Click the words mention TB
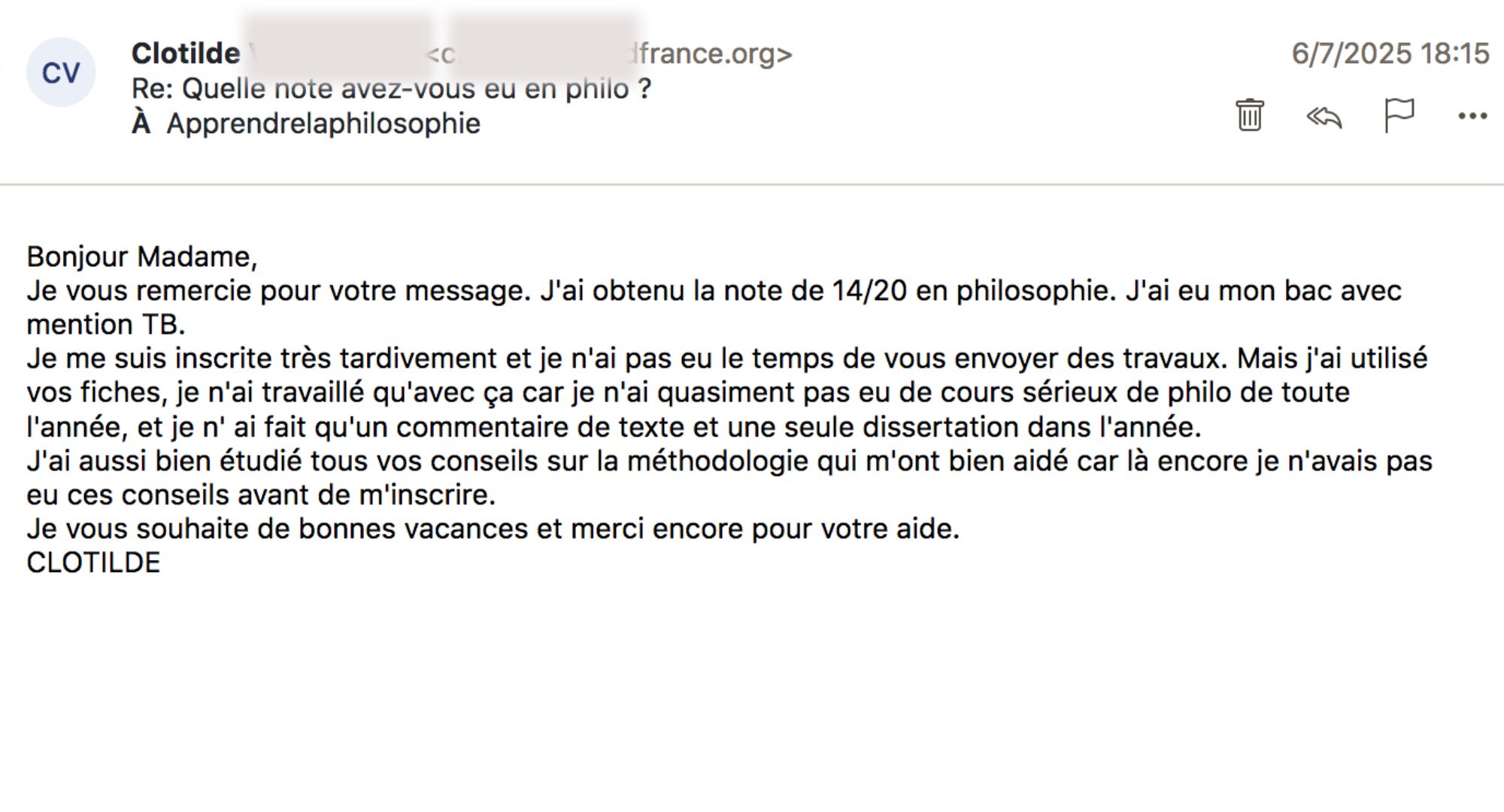The width and height of the screenshot is (1504, 812). pyautogui.click(x=105, y=325)
